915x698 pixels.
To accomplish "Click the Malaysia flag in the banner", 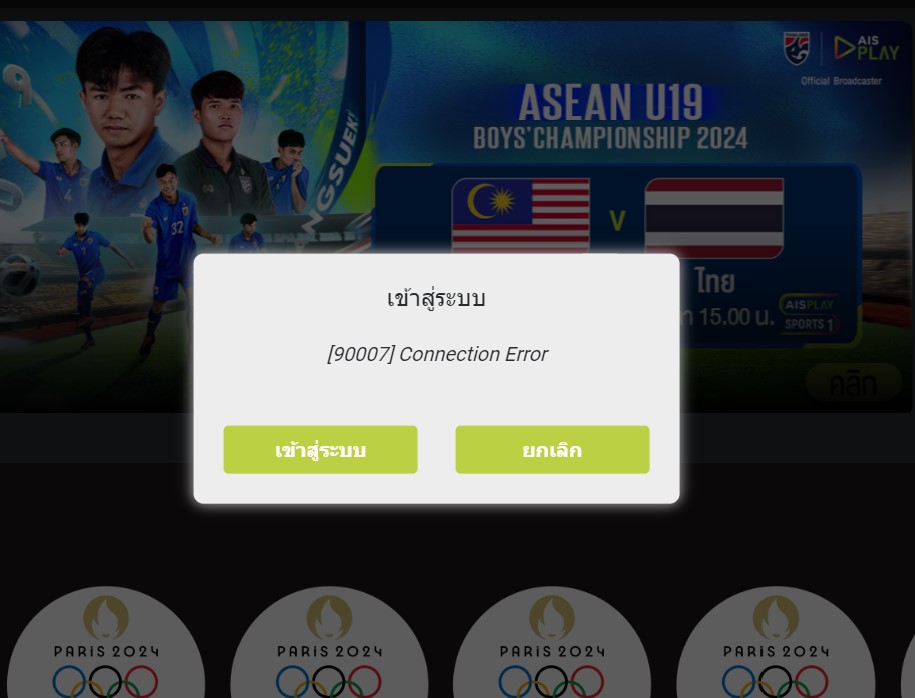I will click(521, 215).
